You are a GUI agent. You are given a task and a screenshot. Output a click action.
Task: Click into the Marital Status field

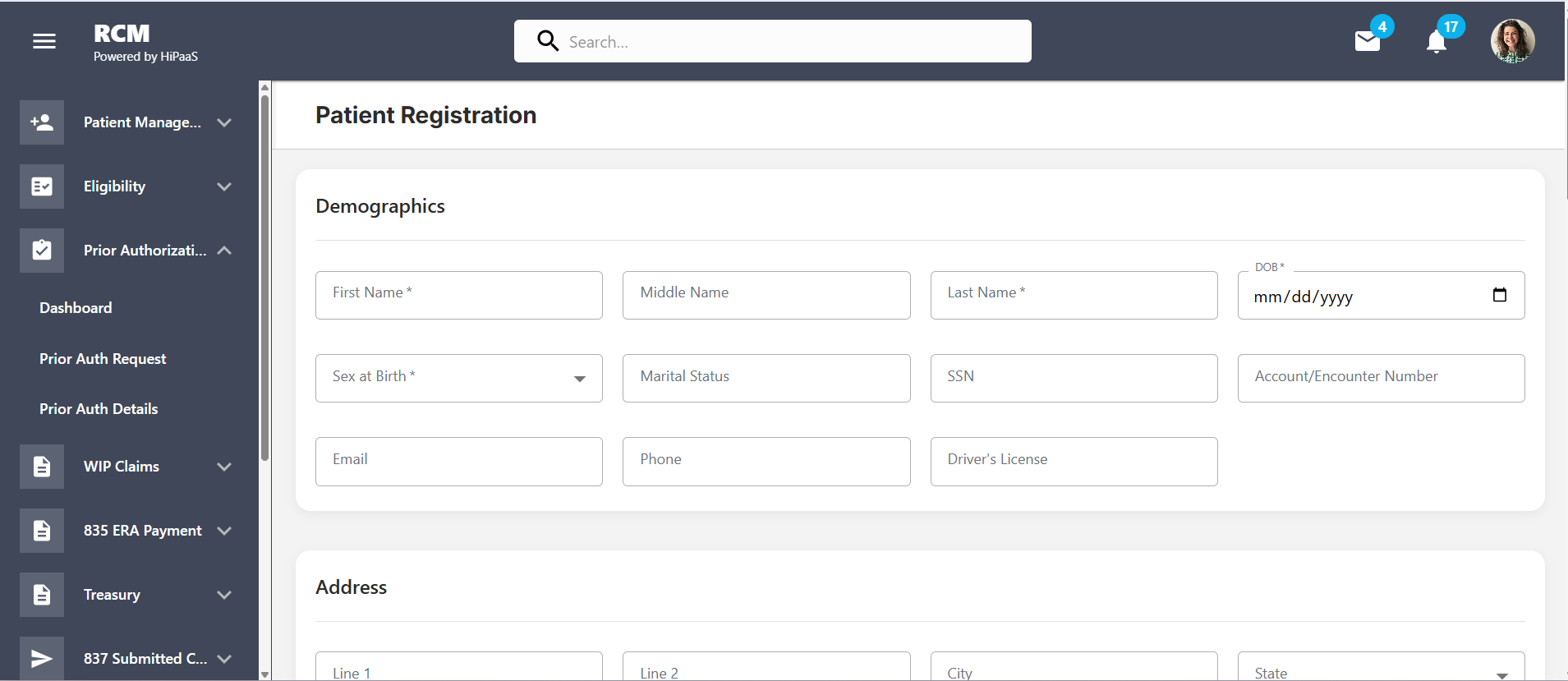tap(766, 378)
